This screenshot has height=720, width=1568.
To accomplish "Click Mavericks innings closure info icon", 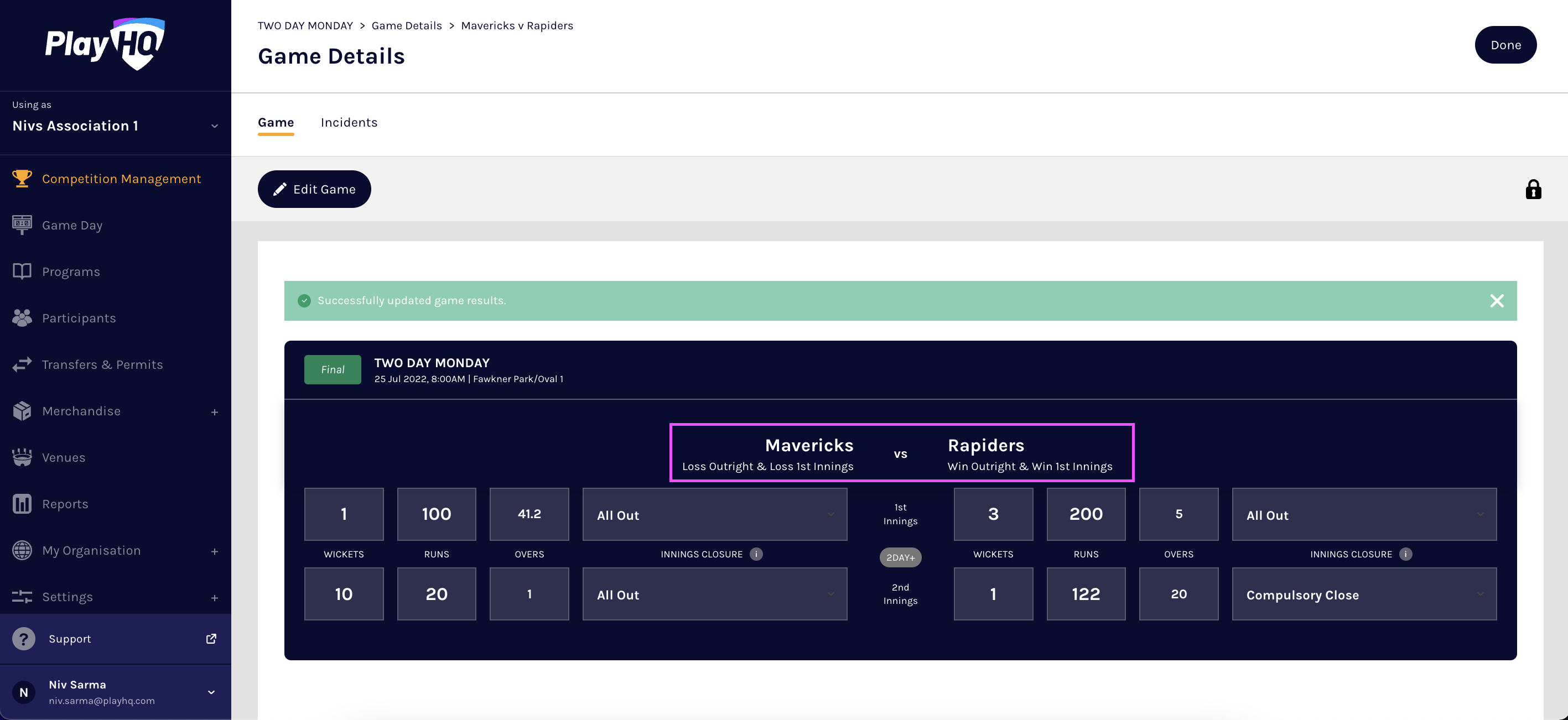I will coord(756,554).
